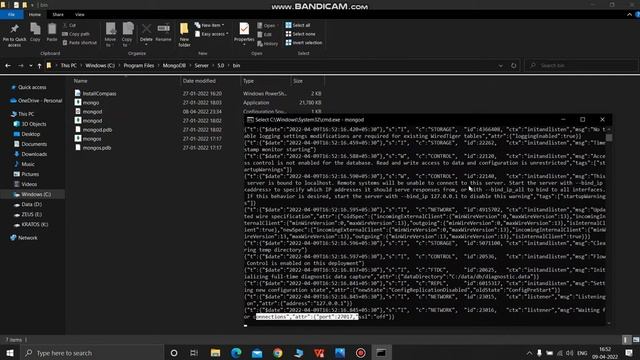640x360 pixels.
Task: Click Pin to Quick access icon
Action: 14,34
